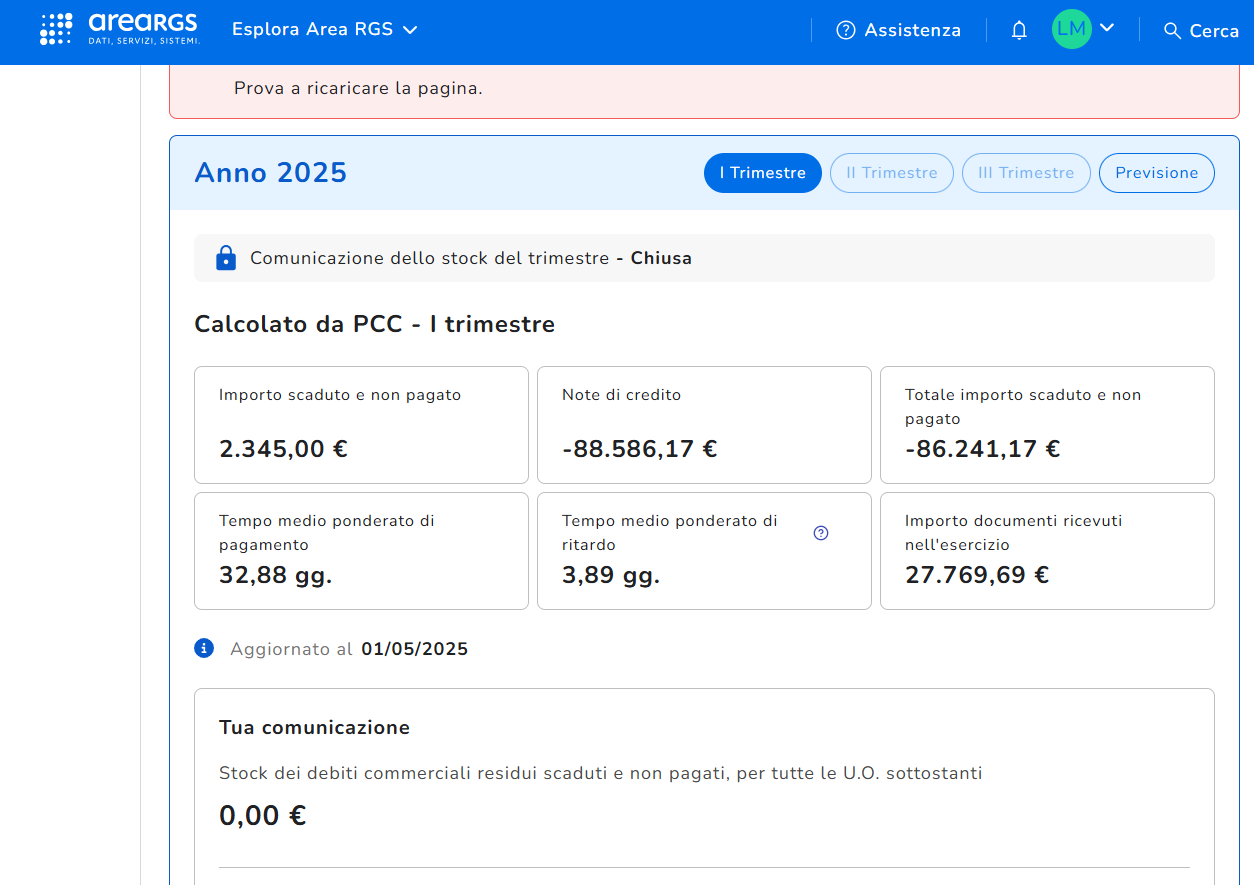The image size is (1254, 885).
Task: Select the I Trimestre tab
Action: [762, 173]
